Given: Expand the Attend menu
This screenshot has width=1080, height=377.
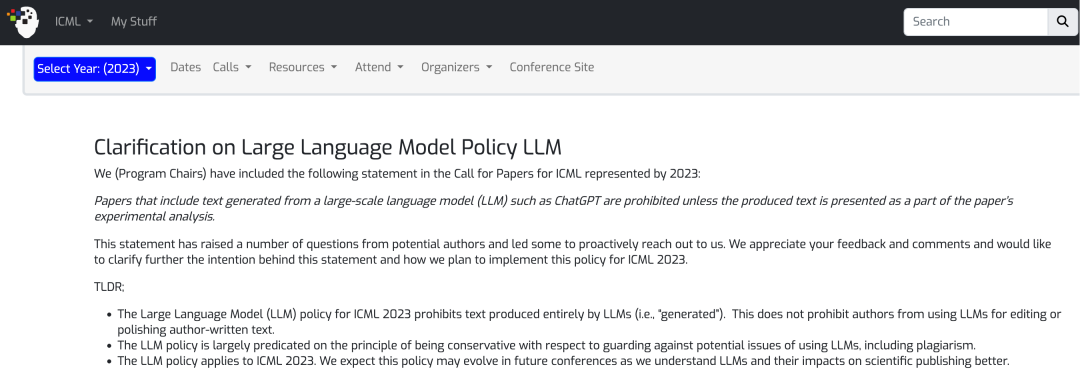Looking at the screenshot, I should [380, 67].
